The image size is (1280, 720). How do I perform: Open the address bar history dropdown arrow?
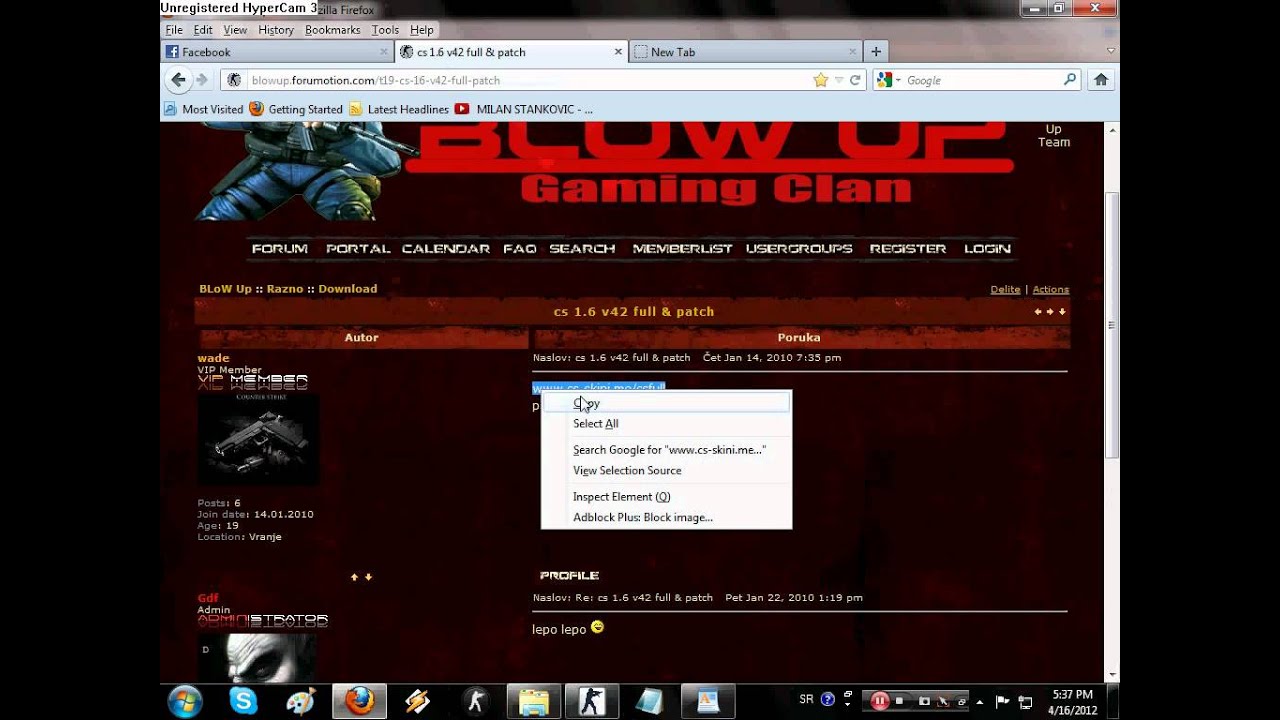(x=839, y=80)
